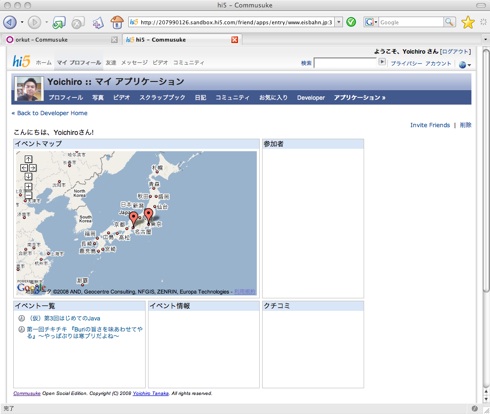Click the search magnifier button
The height and width of the screenshot is (414, 490).
pos(449,22)
